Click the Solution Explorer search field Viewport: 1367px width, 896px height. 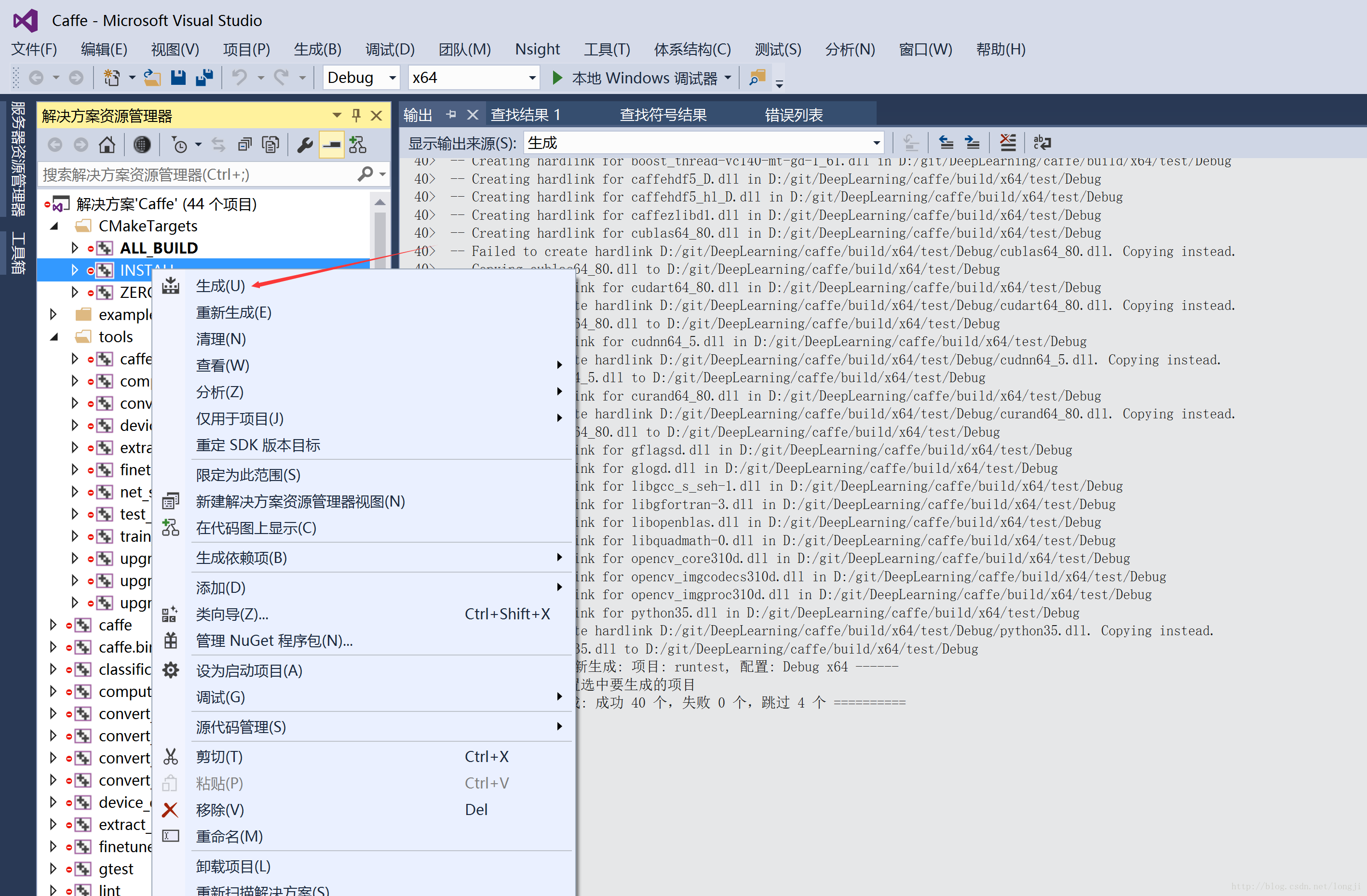(x=196, y=174)
